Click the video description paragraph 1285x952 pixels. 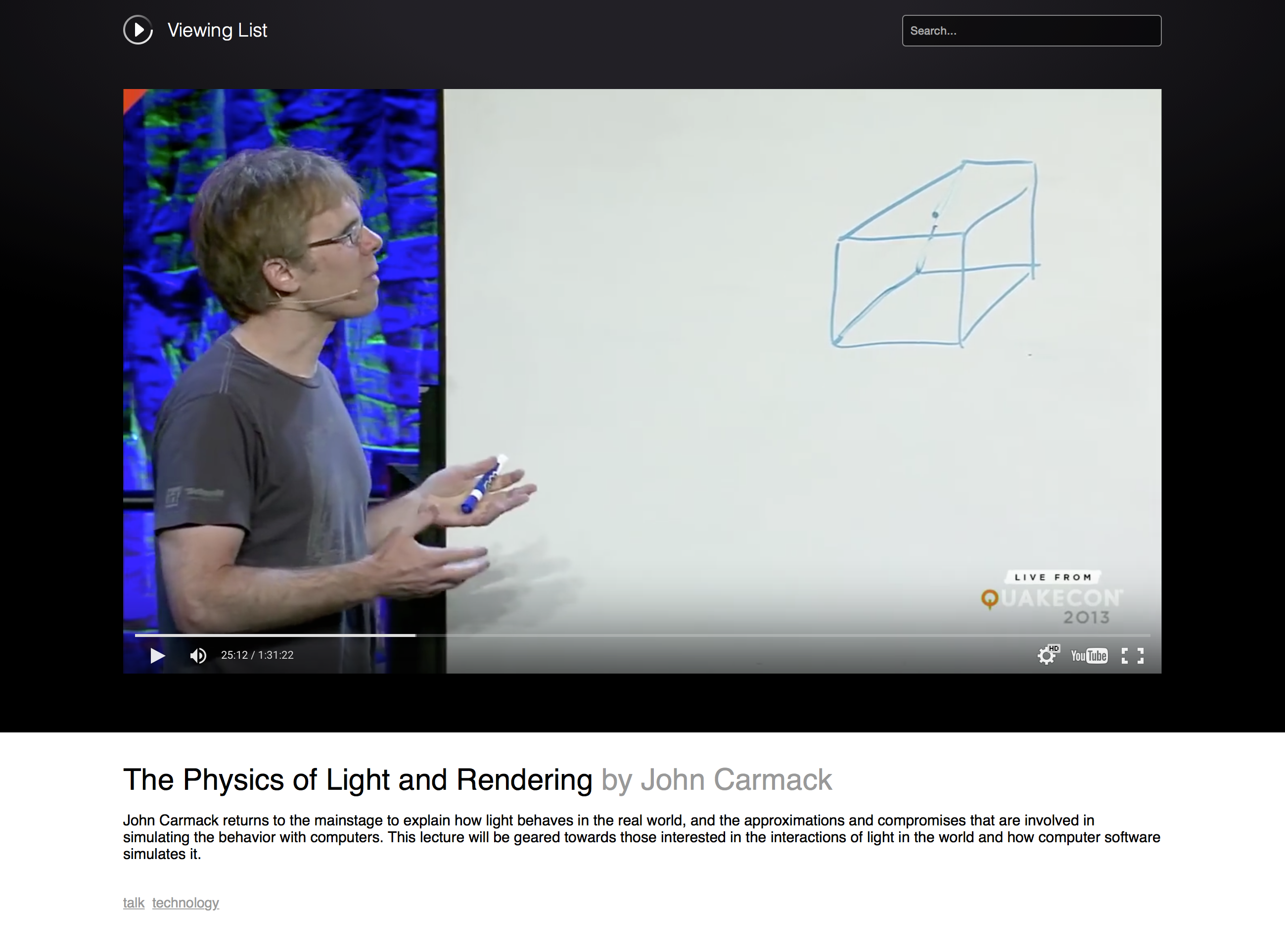[x=641, y=837]
